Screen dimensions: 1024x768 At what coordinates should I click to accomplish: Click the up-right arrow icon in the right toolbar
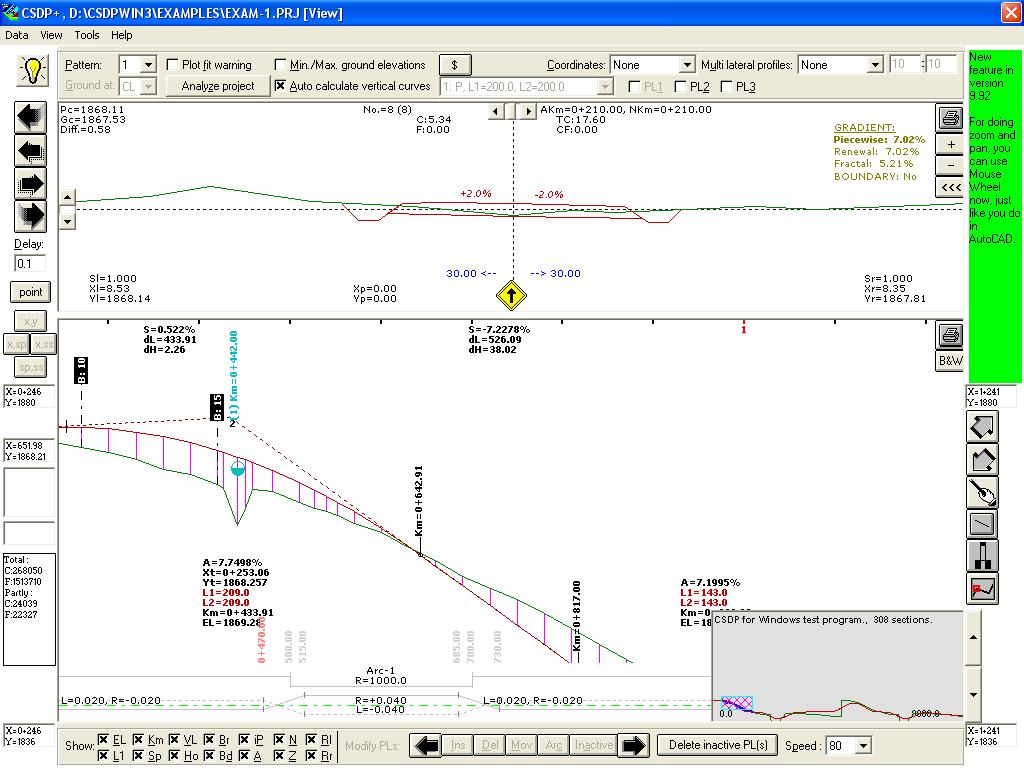[982, 427]
